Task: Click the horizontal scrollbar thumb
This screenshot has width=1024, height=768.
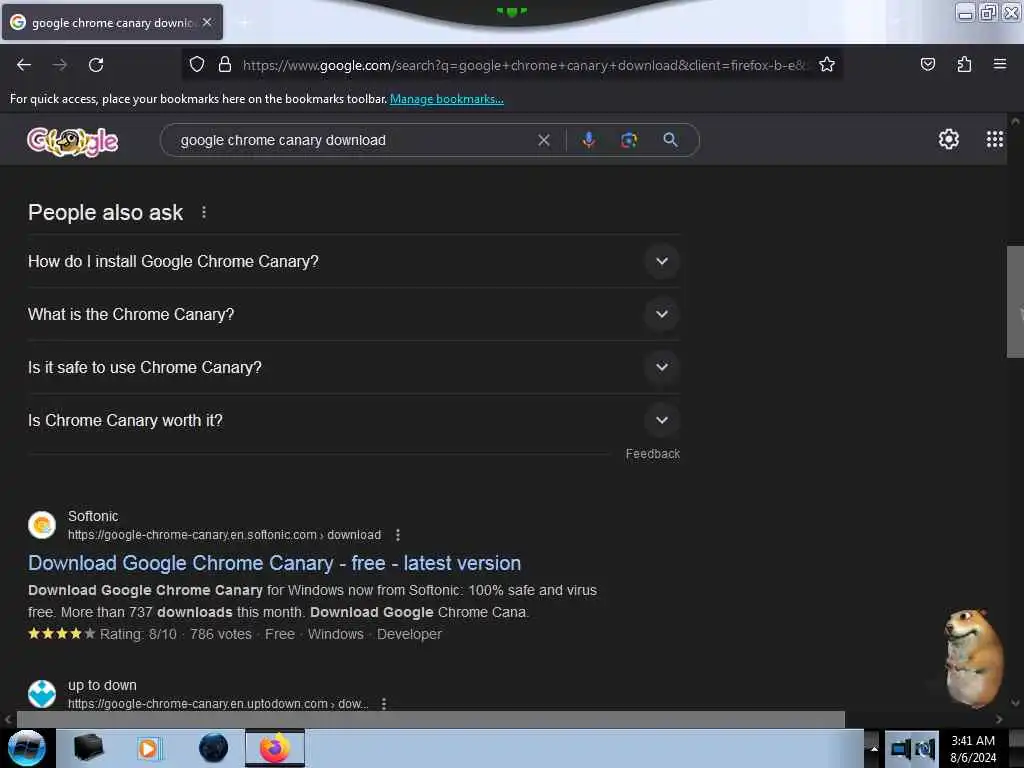Action: pyautogui.click(x=430, y=719)
